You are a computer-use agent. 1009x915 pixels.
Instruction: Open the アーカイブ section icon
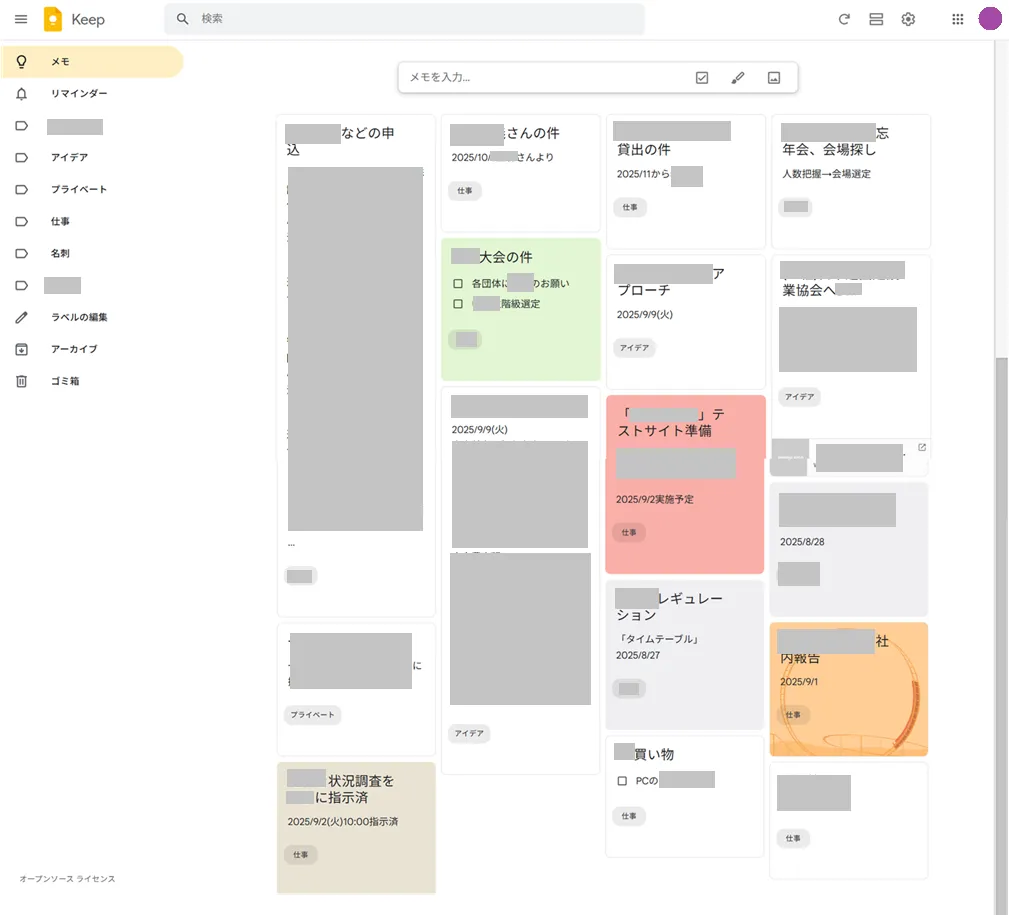pyautogui.click(x=21, y=350)
